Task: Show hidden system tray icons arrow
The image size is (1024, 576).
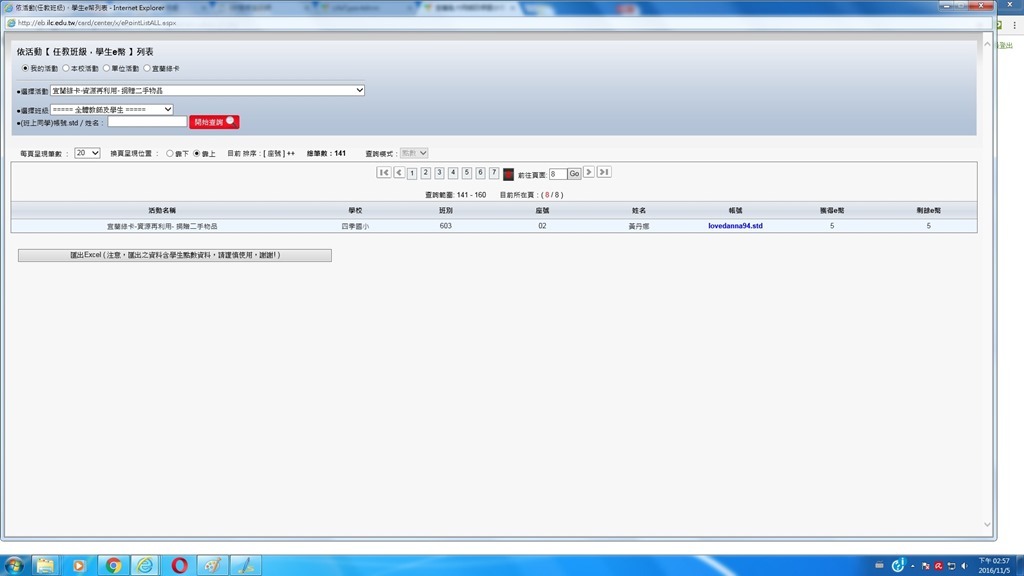Action: [913, 566]
